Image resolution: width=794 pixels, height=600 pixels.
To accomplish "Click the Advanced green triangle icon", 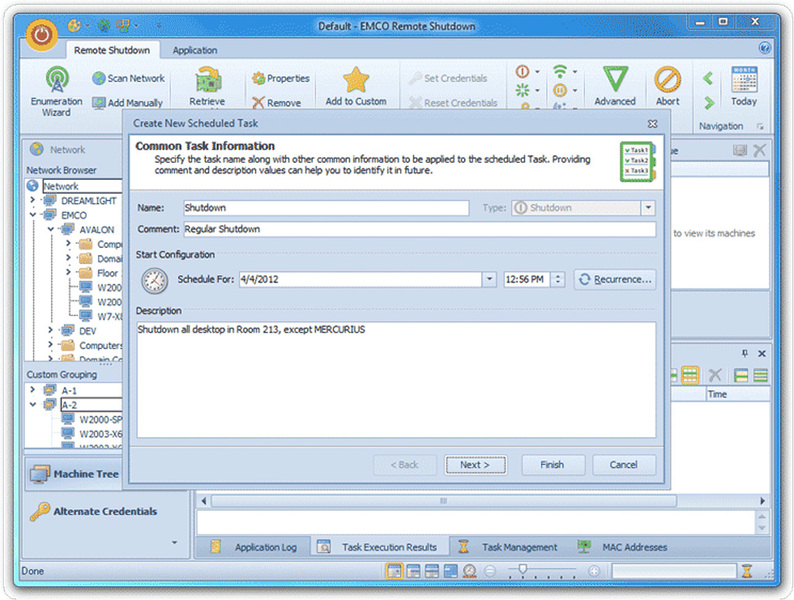I will (x=615, y=79).
